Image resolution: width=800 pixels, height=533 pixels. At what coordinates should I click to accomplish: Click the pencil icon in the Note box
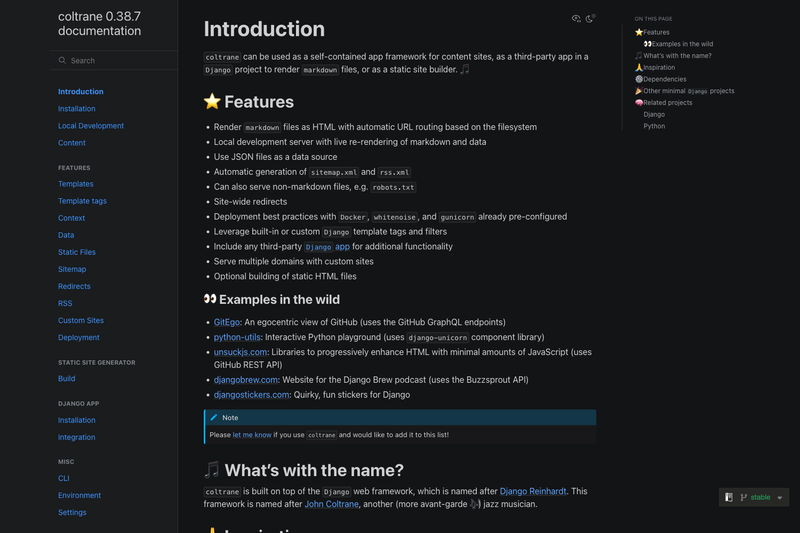point(214,417)
